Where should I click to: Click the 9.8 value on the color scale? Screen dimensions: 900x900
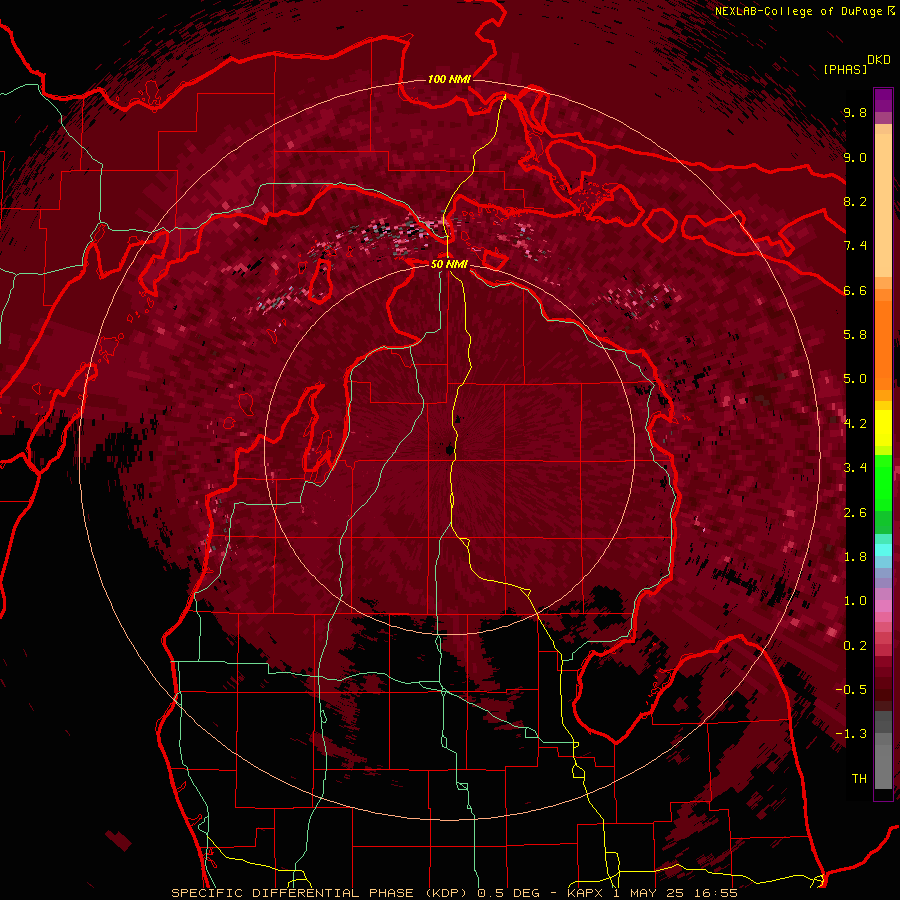coord(855,112)
